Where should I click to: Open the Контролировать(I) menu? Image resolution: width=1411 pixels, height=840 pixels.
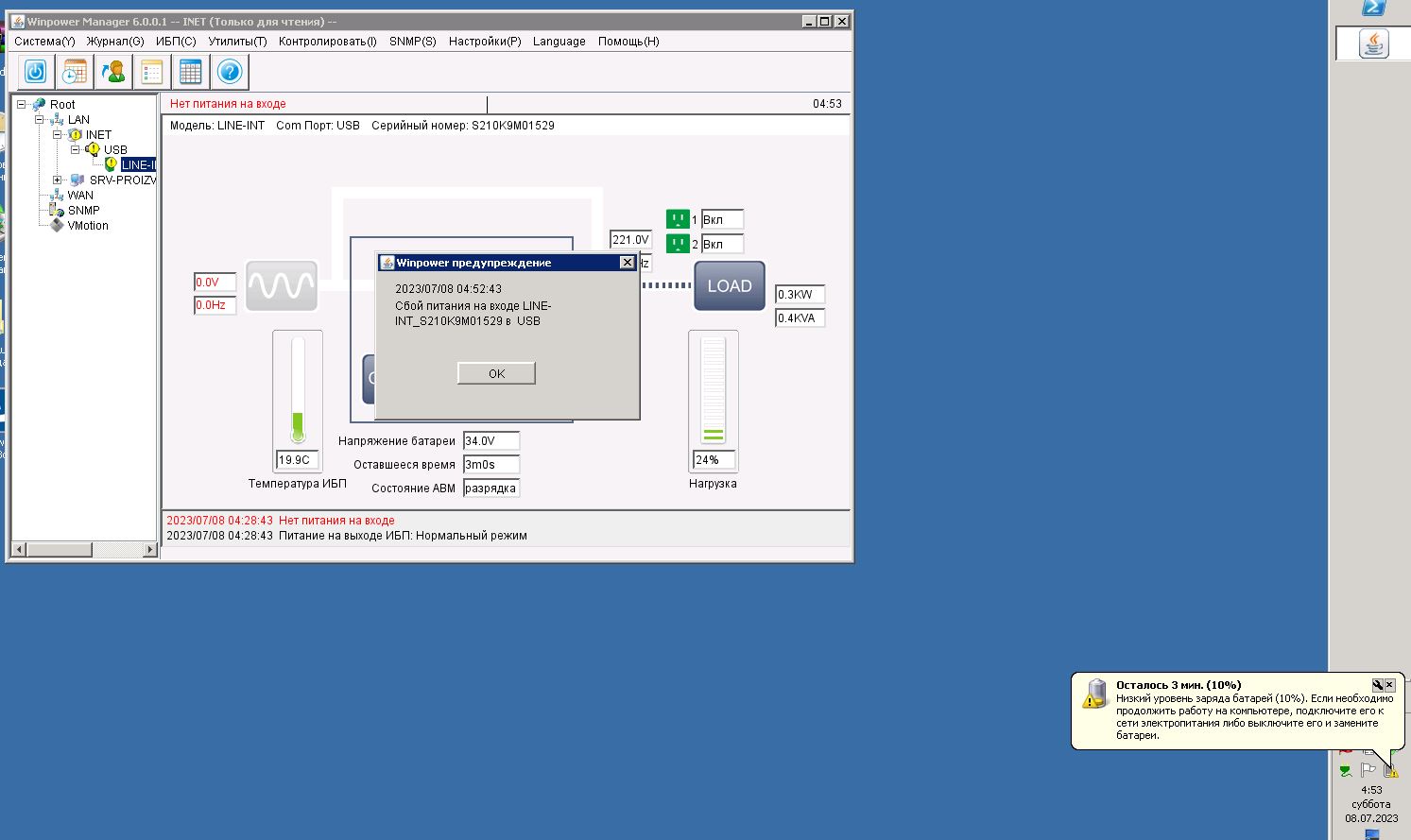(x=328, y=42)
